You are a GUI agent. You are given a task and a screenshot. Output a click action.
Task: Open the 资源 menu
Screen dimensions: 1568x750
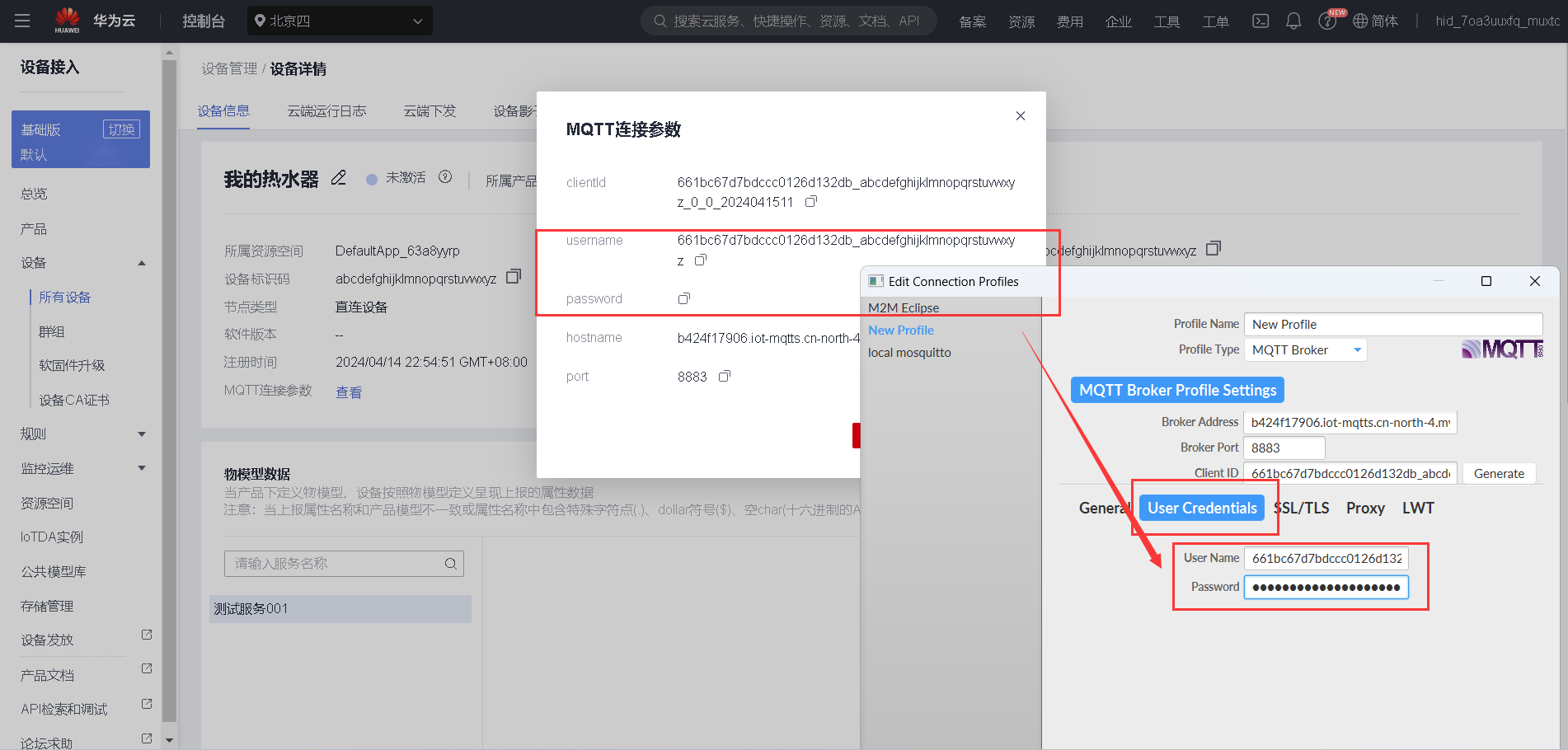click(x=1021, y=21)
